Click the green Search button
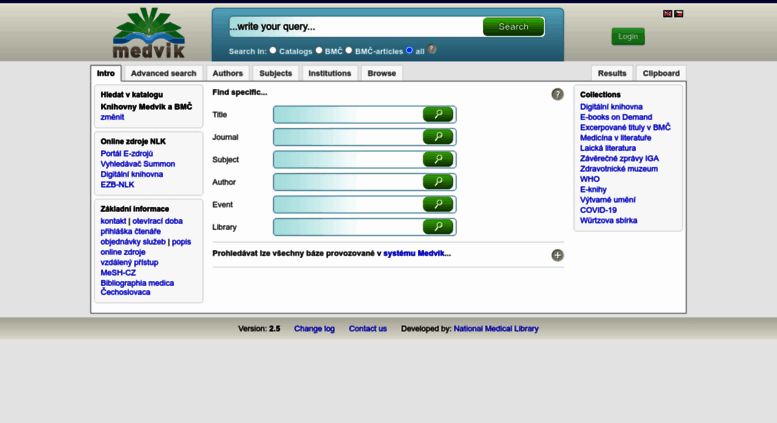The height and width of the screenshot is (423, 777). pyautogui.click(x=513, y=27)
